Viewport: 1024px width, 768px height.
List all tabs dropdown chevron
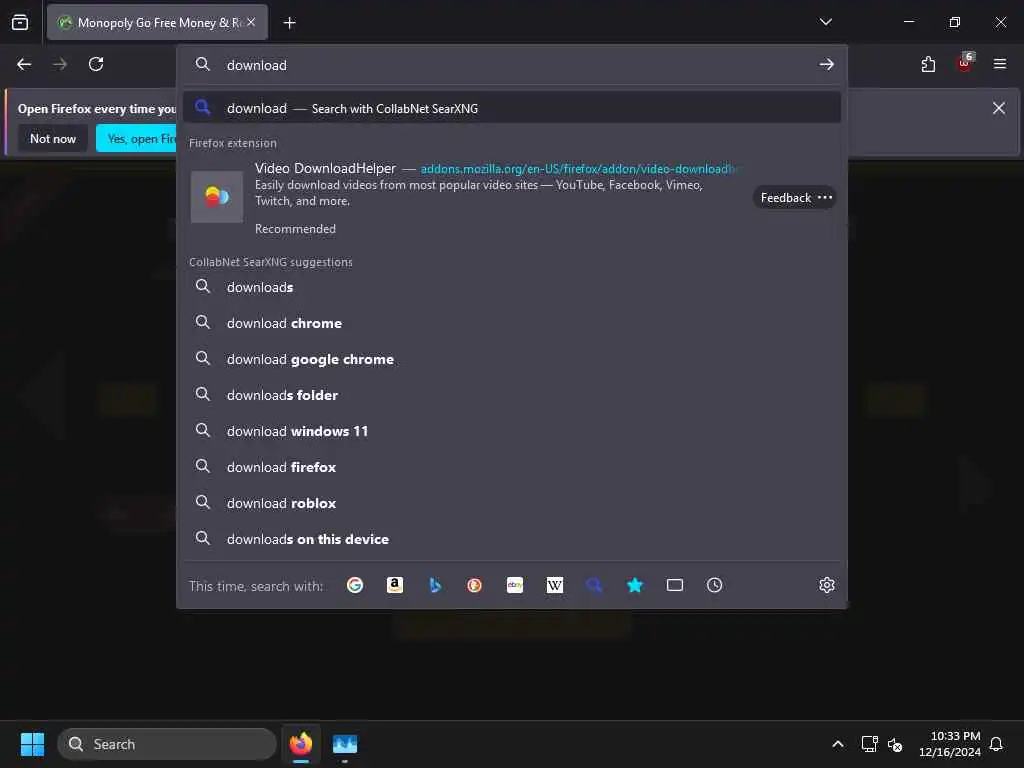(x=825, y=22)
